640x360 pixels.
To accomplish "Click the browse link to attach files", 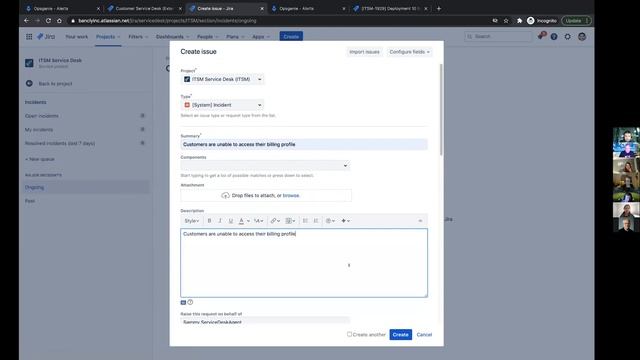I will pyautogui.click(x=291, y=196).
